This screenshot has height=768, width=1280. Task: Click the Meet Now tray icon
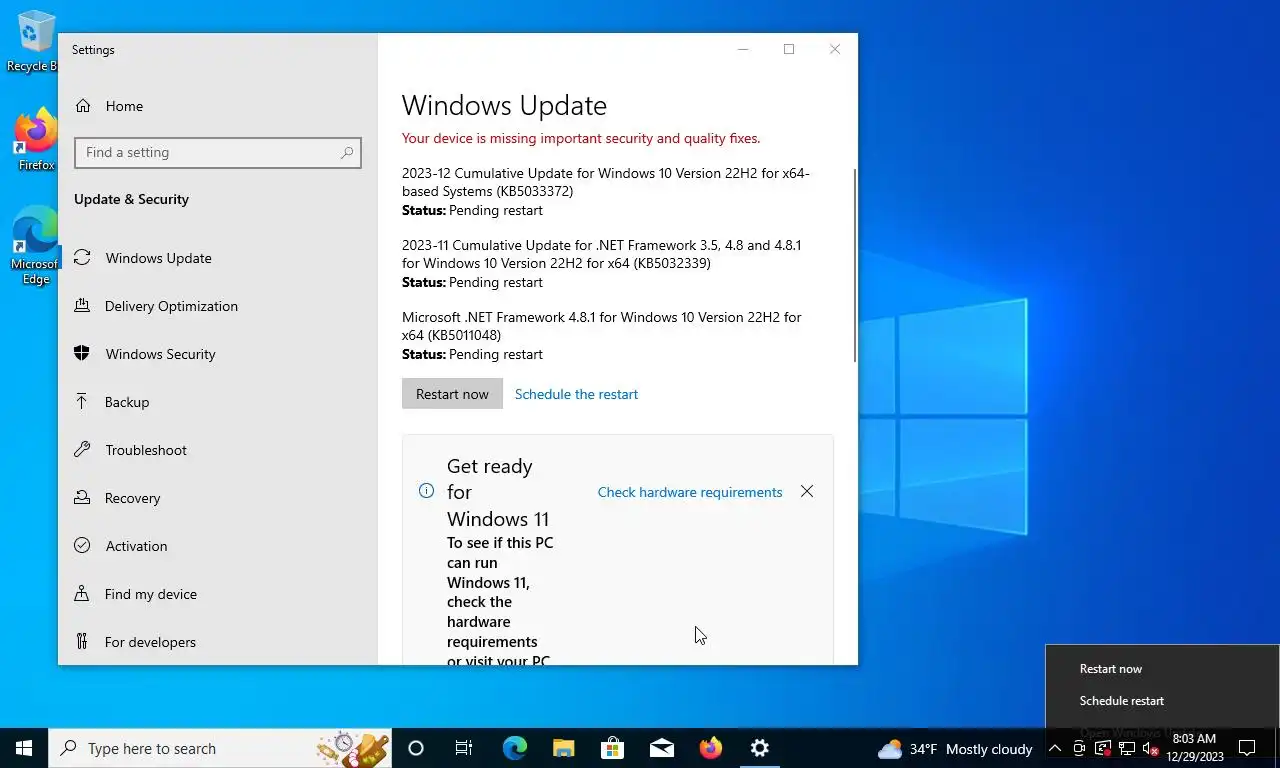point(1079,748)
